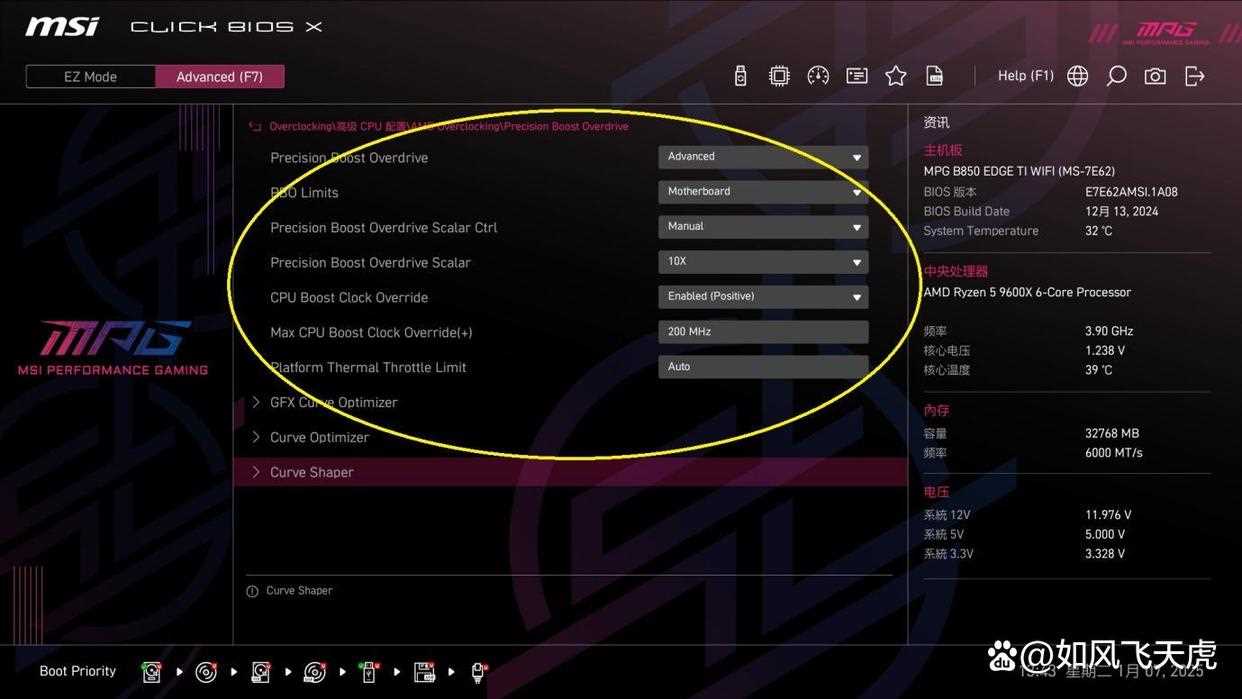Click the System Temperature value 32 °C
This screenshot has width=1242, height=699.
(x=1098, y=231)
